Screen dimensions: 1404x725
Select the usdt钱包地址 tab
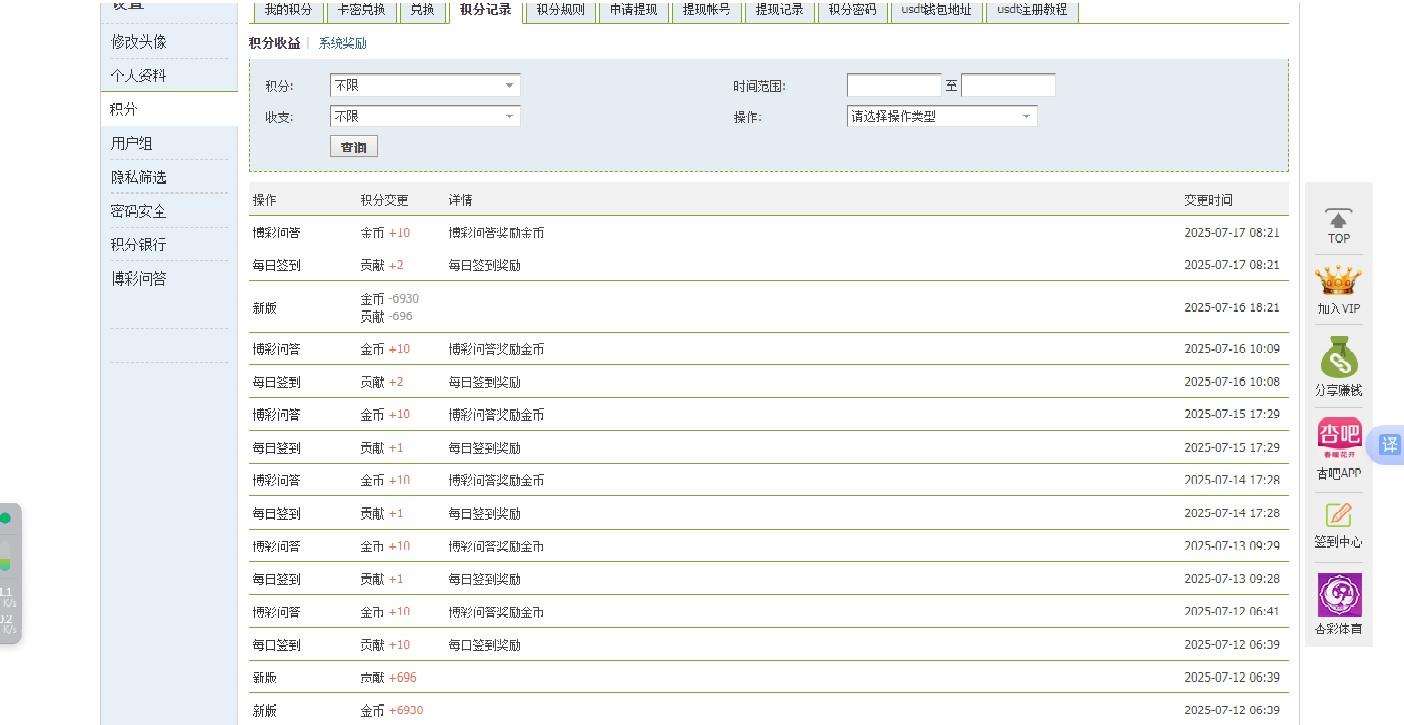(x=936, y=10)
